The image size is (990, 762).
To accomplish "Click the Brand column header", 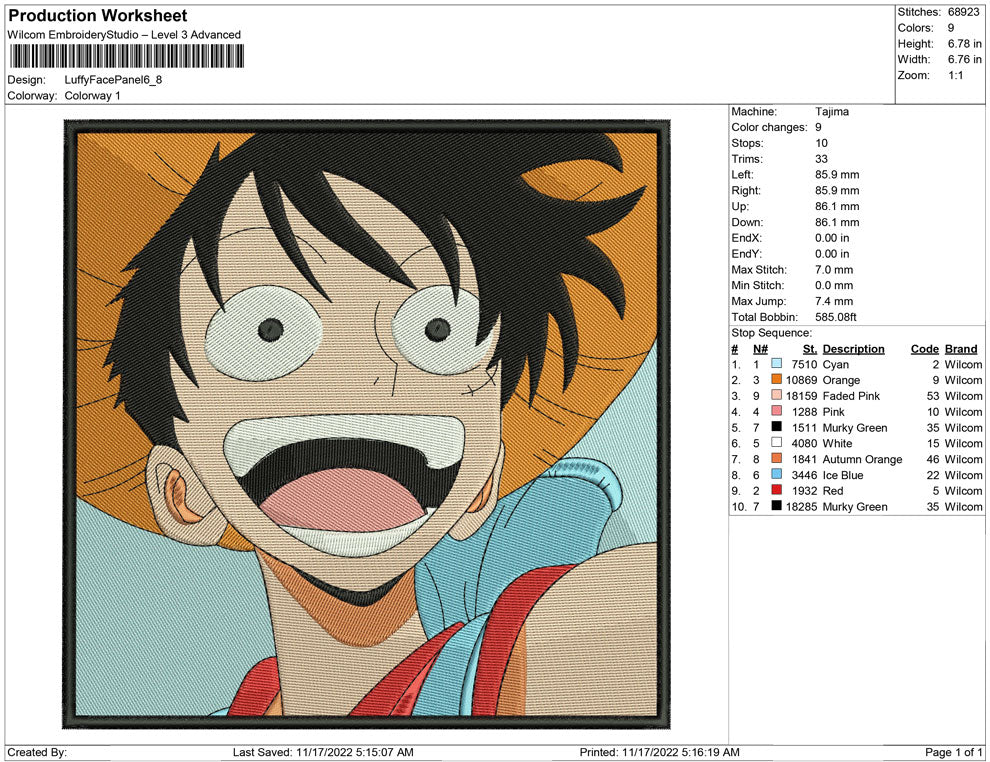I will coord(960,349).
